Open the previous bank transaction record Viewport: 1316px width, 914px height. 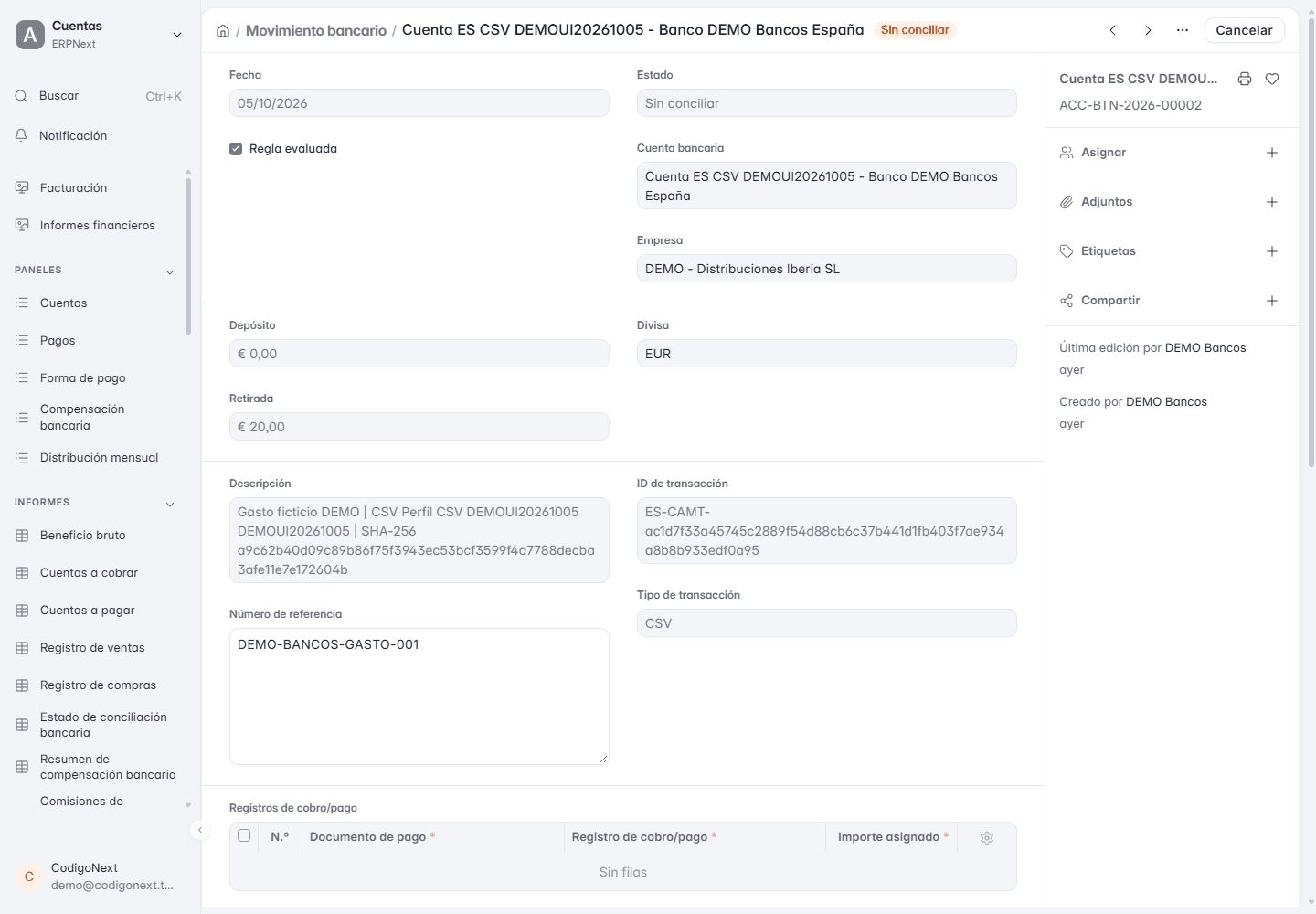click(x=1113, y=30)
